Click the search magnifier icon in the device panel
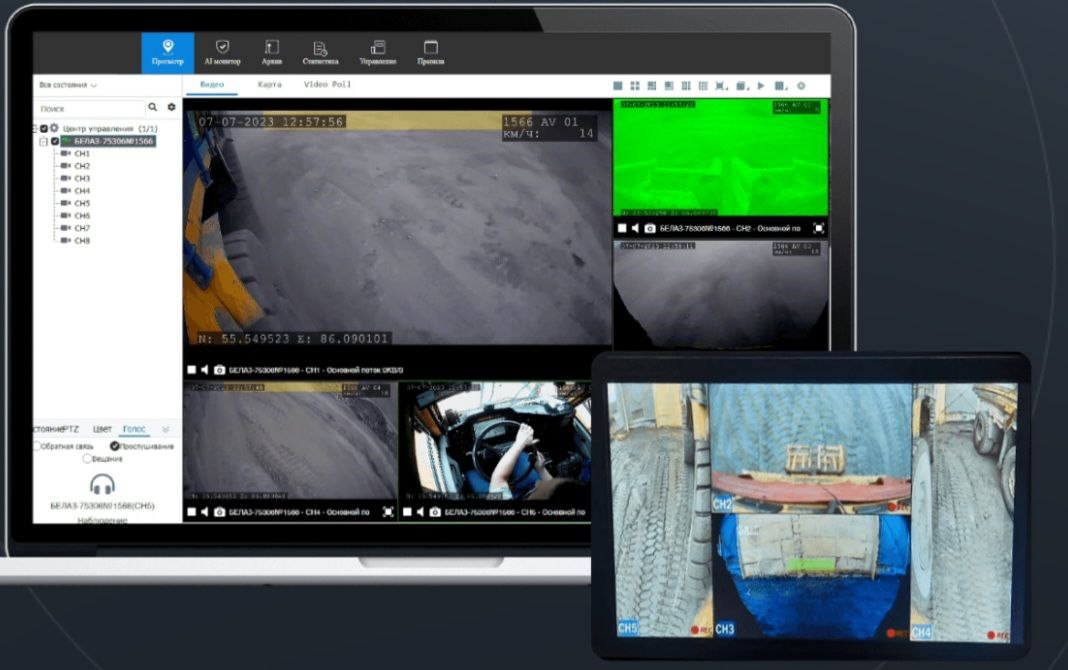This screenshot has height=670, width=1068. (x=153, y=107)
